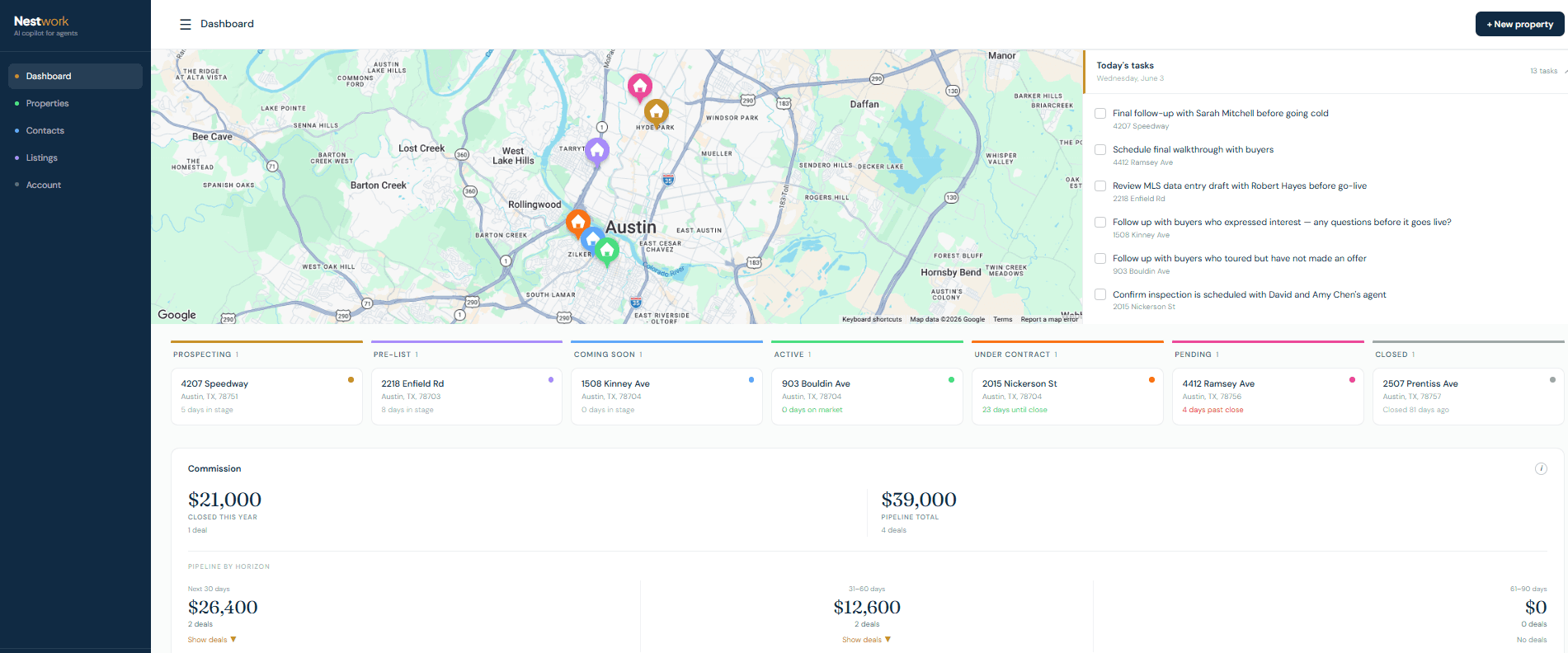Viewport: 1568px width, 653px height.
Task: Click the New property button
Action: (1519, 24)
